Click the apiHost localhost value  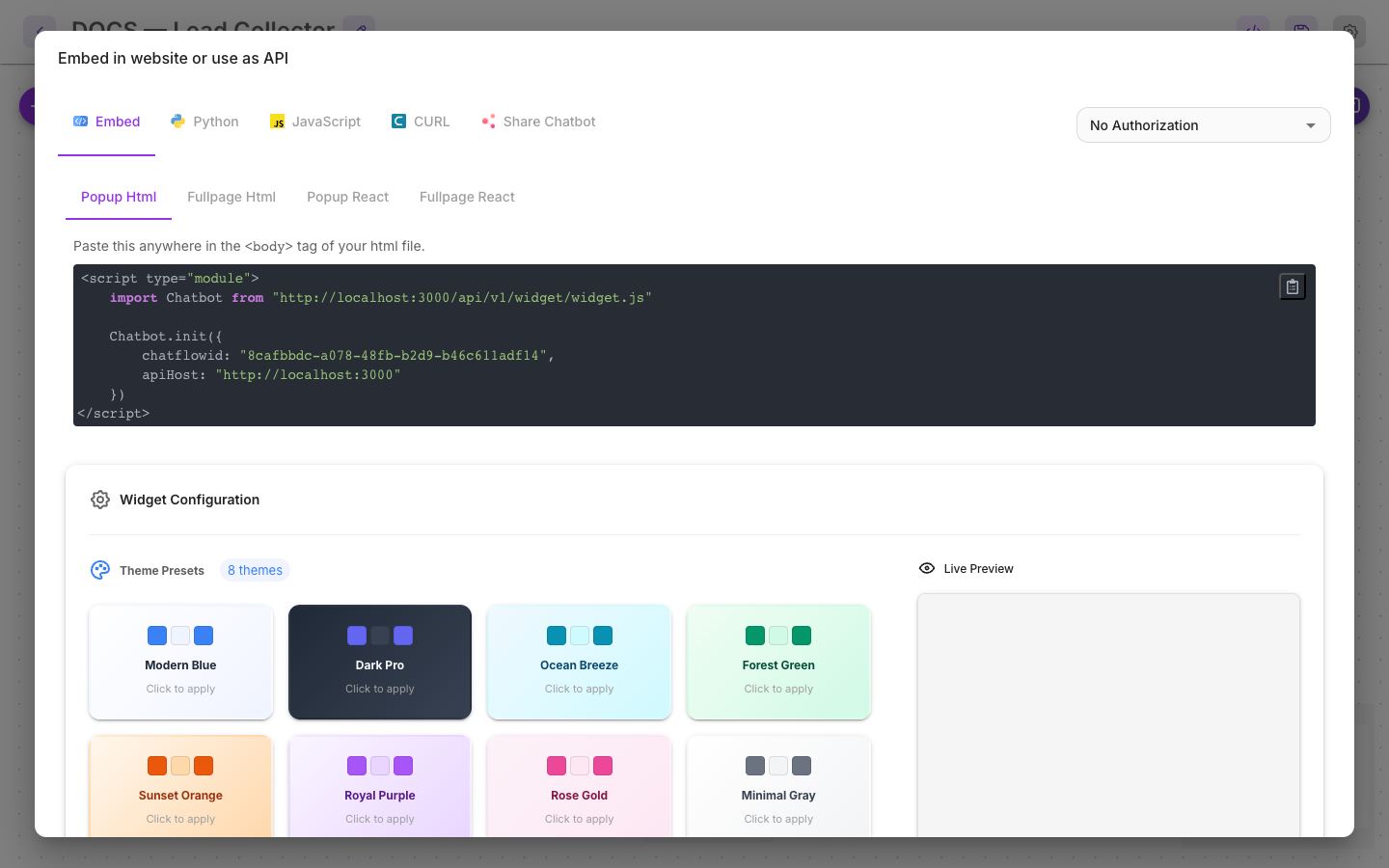308,375
